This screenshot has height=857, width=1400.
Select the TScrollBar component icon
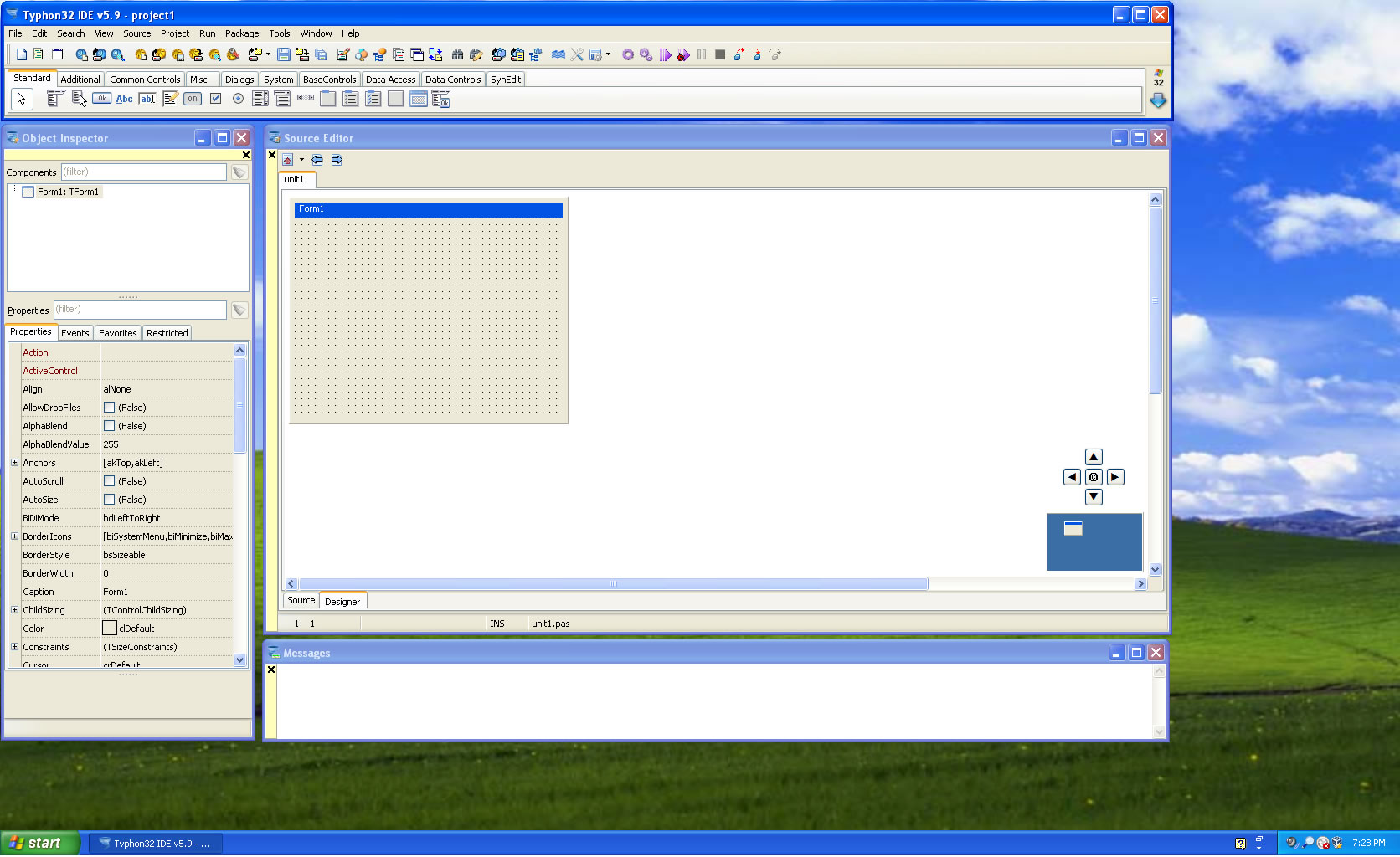pos(306,99)
